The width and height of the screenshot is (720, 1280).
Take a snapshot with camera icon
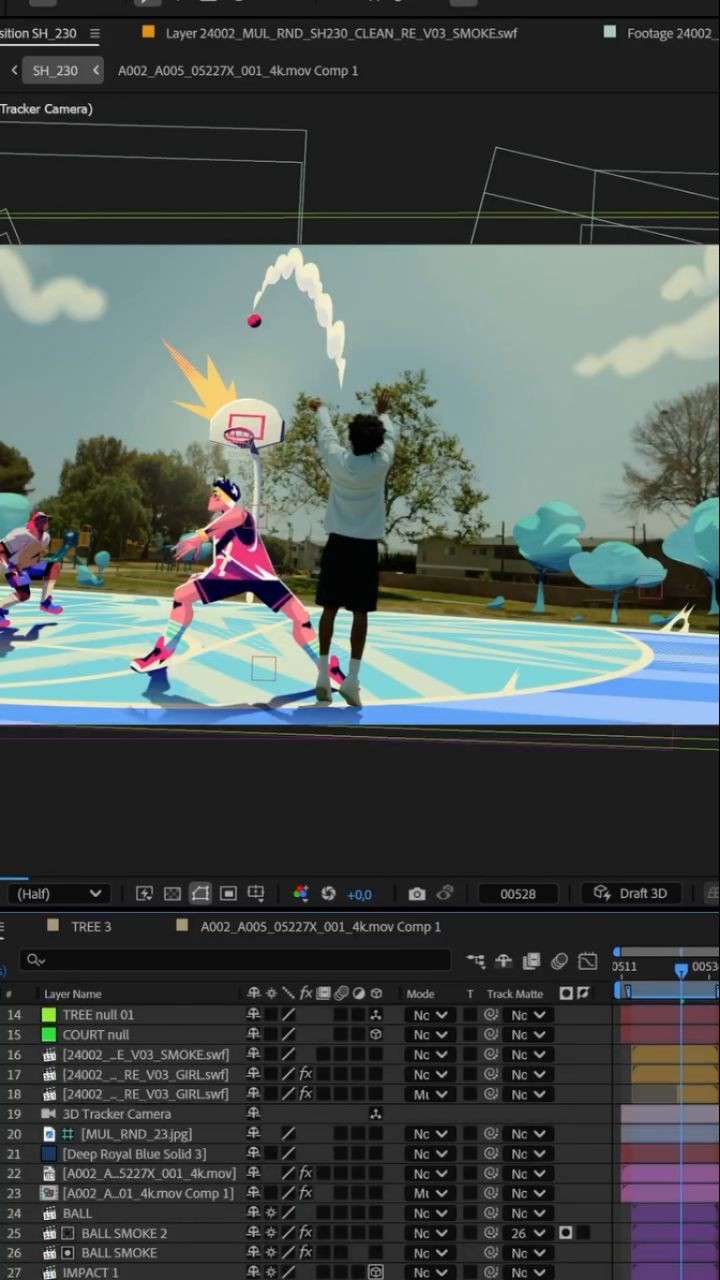coord(417,893)
